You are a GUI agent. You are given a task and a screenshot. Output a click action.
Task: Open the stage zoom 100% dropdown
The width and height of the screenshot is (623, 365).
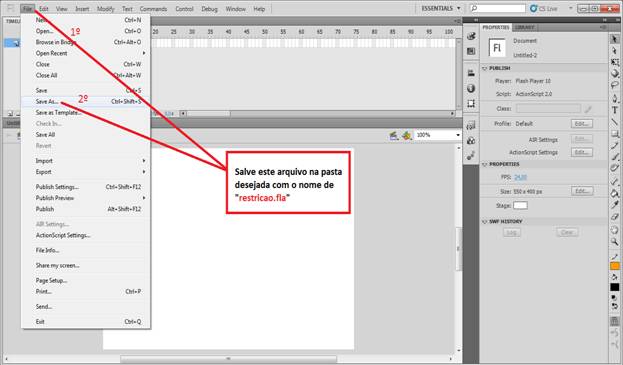pyautogui.click(x=437, y=135)
